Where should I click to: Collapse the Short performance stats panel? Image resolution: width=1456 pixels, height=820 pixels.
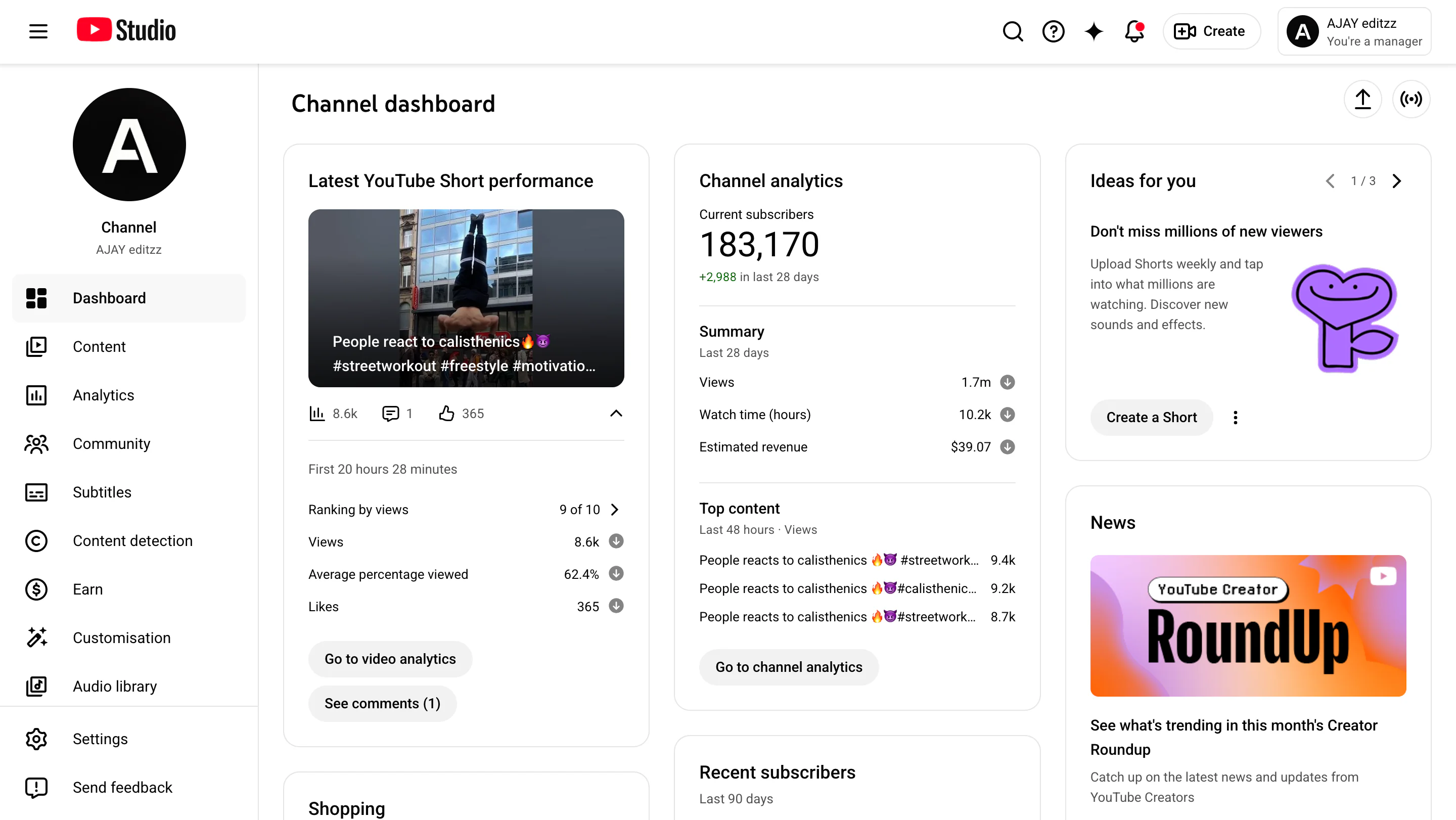(x=616, y=413)
